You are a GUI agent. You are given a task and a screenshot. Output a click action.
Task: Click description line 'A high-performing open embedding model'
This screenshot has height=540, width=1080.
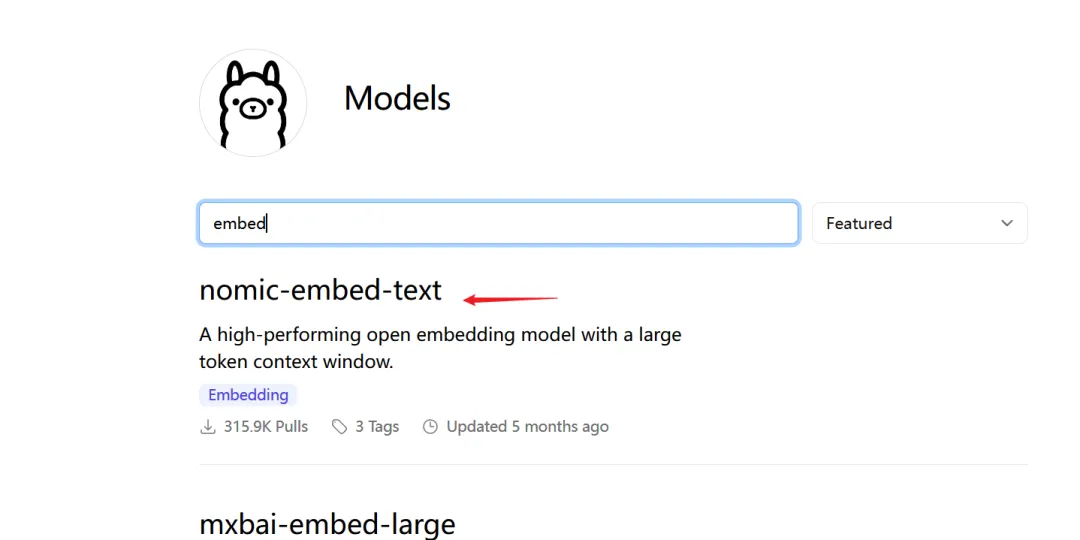[x=440, y=334]
